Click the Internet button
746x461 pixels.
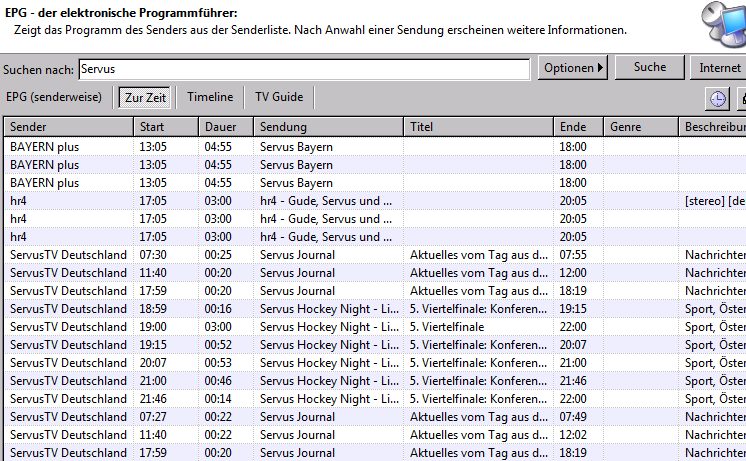[x=719, y=68]
